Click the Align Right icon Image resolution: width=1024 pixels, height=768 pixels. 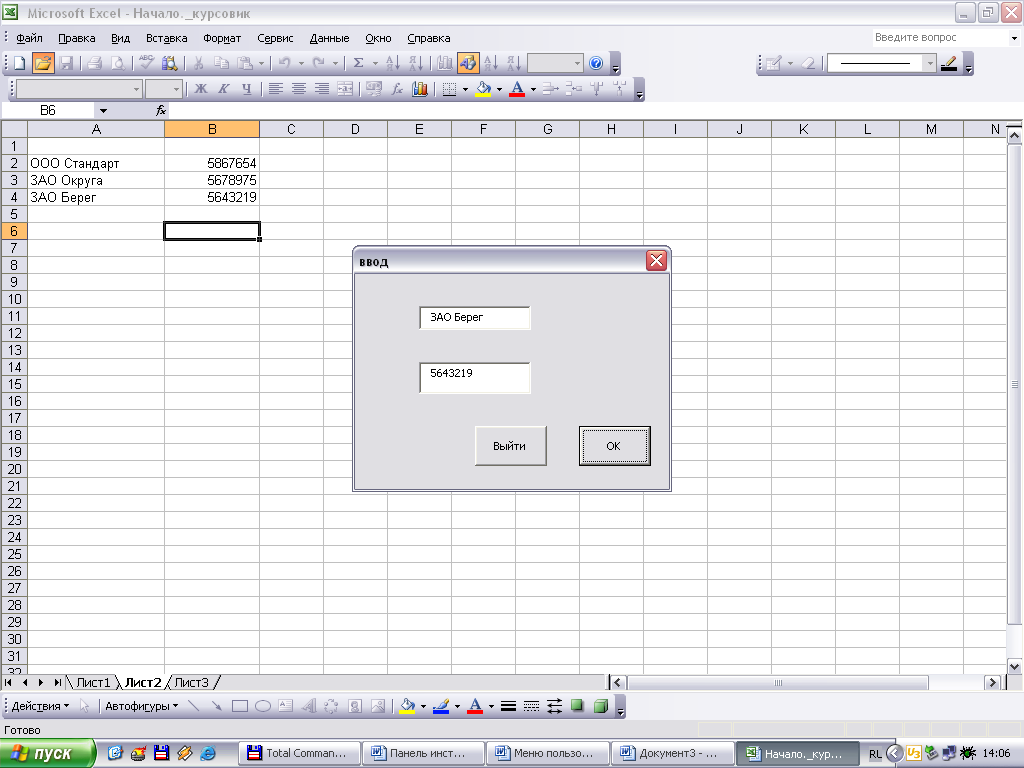pos(322,89)
